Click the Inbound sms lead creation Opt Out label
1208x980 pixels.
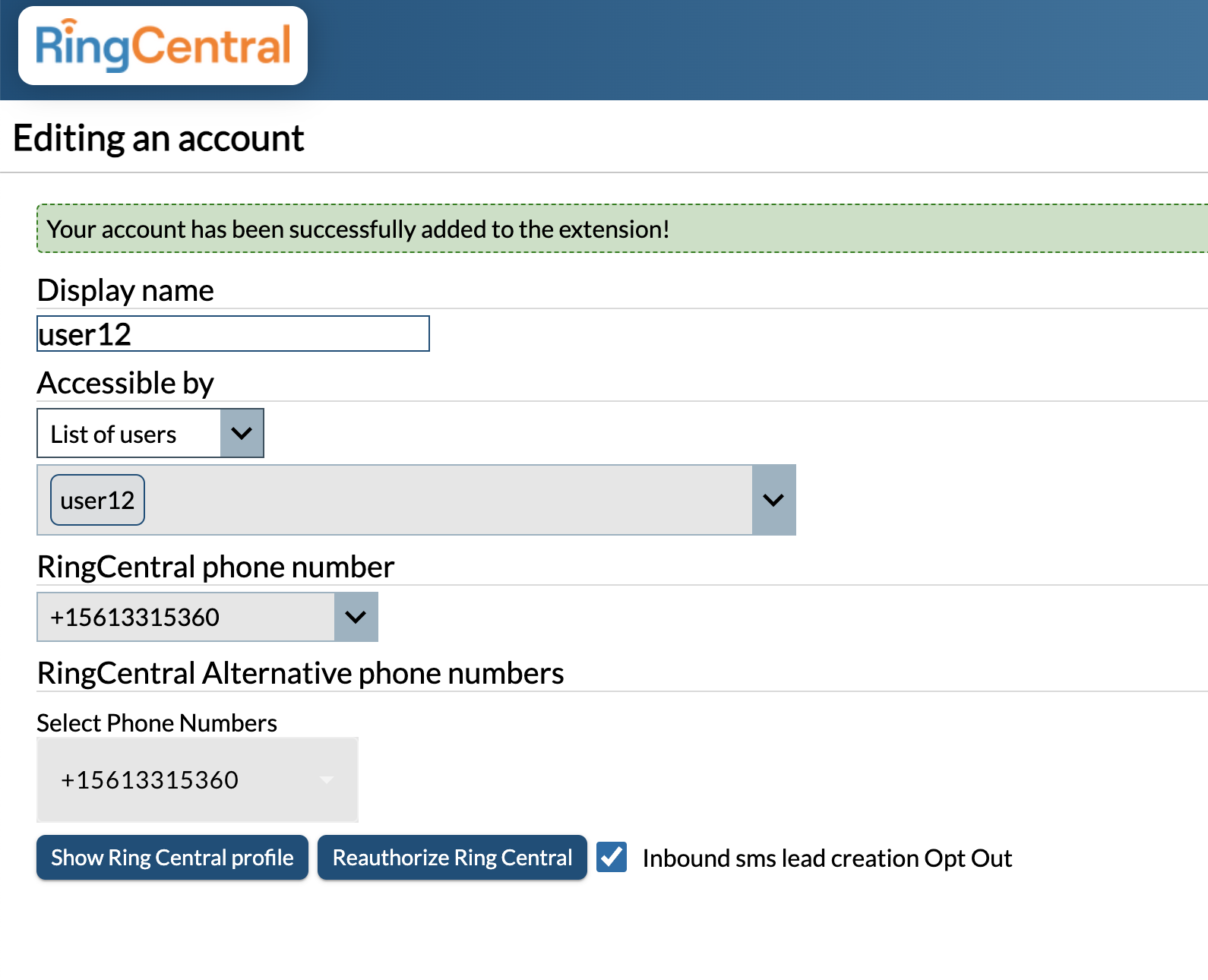coord(827,858)
